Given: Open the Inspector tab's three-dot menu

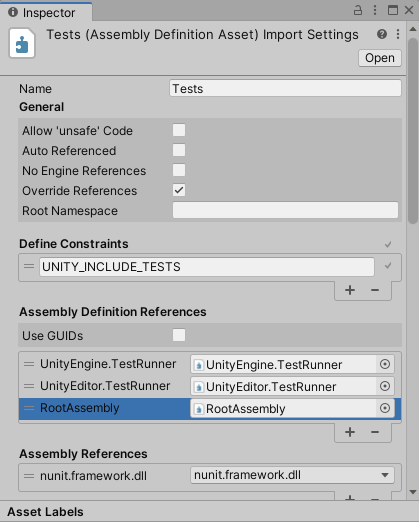Looking at the screenshot, I should click(x=375, y=10).
